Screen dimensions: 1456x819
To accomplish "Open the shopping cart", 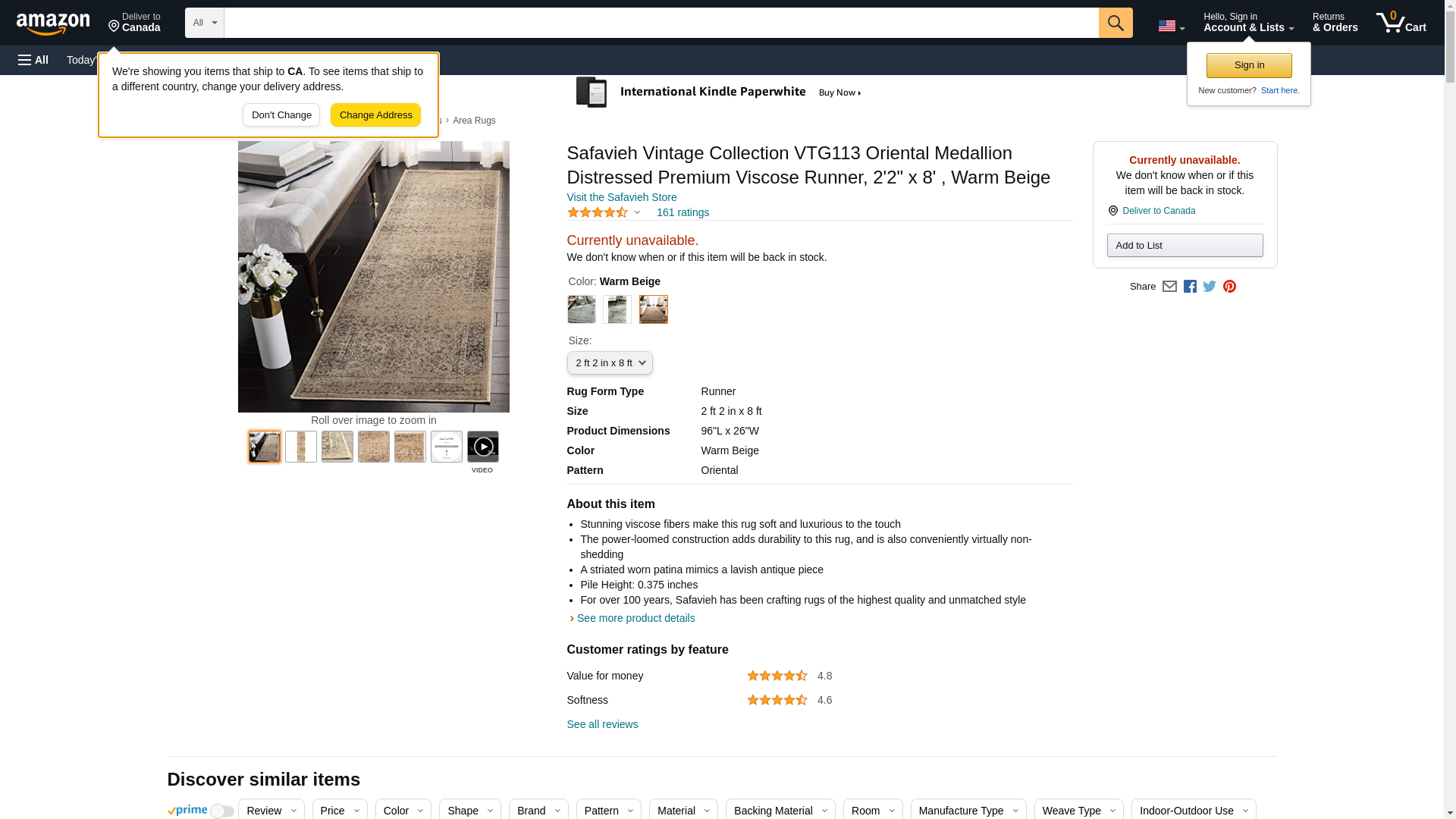I will (x=1401, y=23).
